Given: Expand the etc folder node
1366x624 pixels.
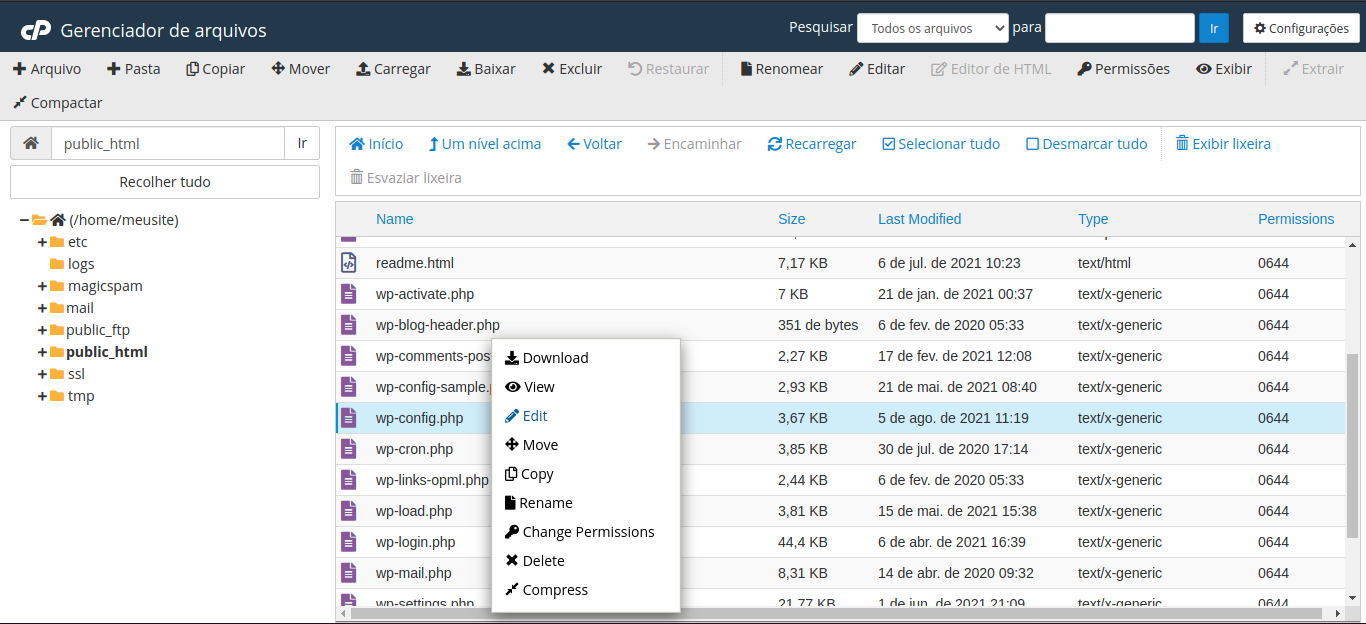Looking at the screenshot, I should [x=42, y=242].
